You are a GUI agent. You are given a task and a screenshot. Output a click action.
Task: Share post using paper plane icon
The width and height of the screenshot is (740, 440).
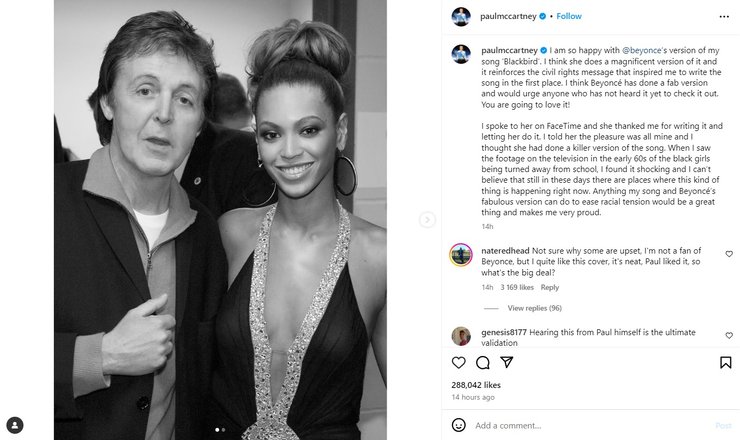pyautogui.click(x=507, y=363)
